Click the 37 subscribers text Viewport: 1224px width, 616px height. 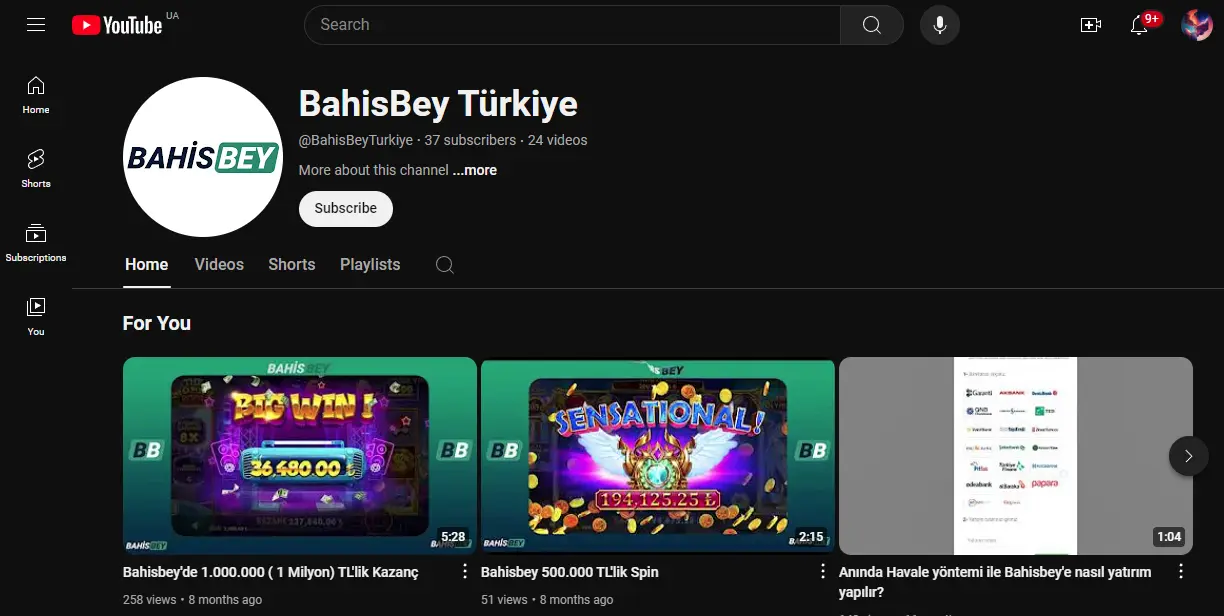(x=470, y=140)
